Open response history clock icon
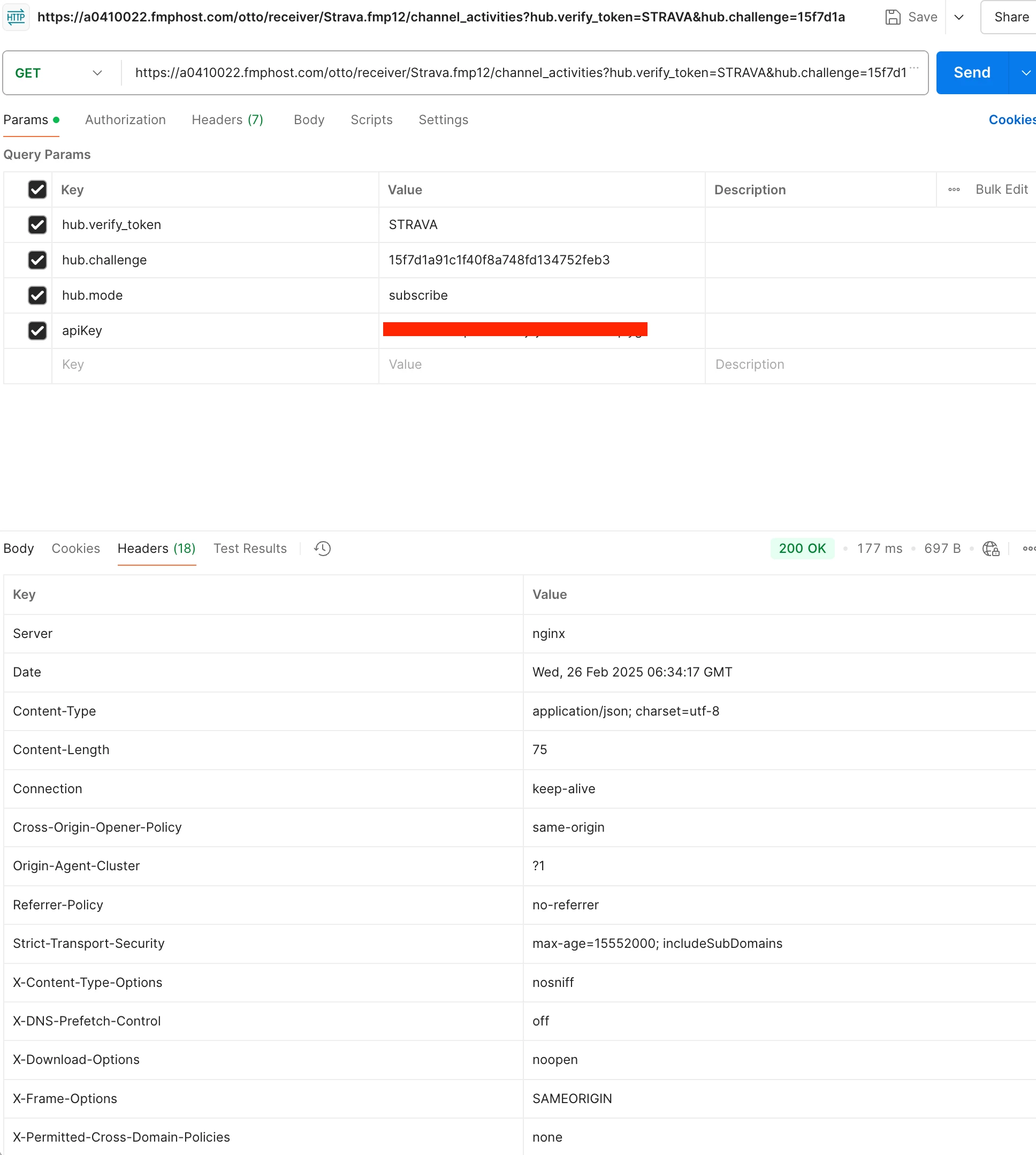The width and height of the screenshot is (1036, 1155). (322, 548)
